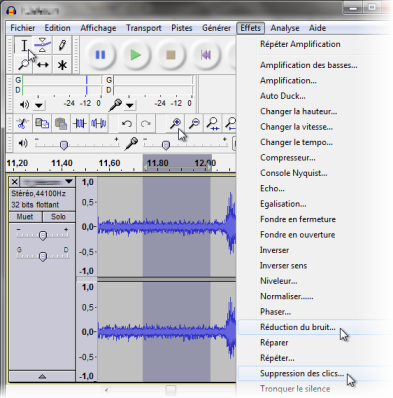Image resolution: width=393 pixels, height=398 pixels.
Task: Toggle the Muet button on track
Action: click(25, 217)
